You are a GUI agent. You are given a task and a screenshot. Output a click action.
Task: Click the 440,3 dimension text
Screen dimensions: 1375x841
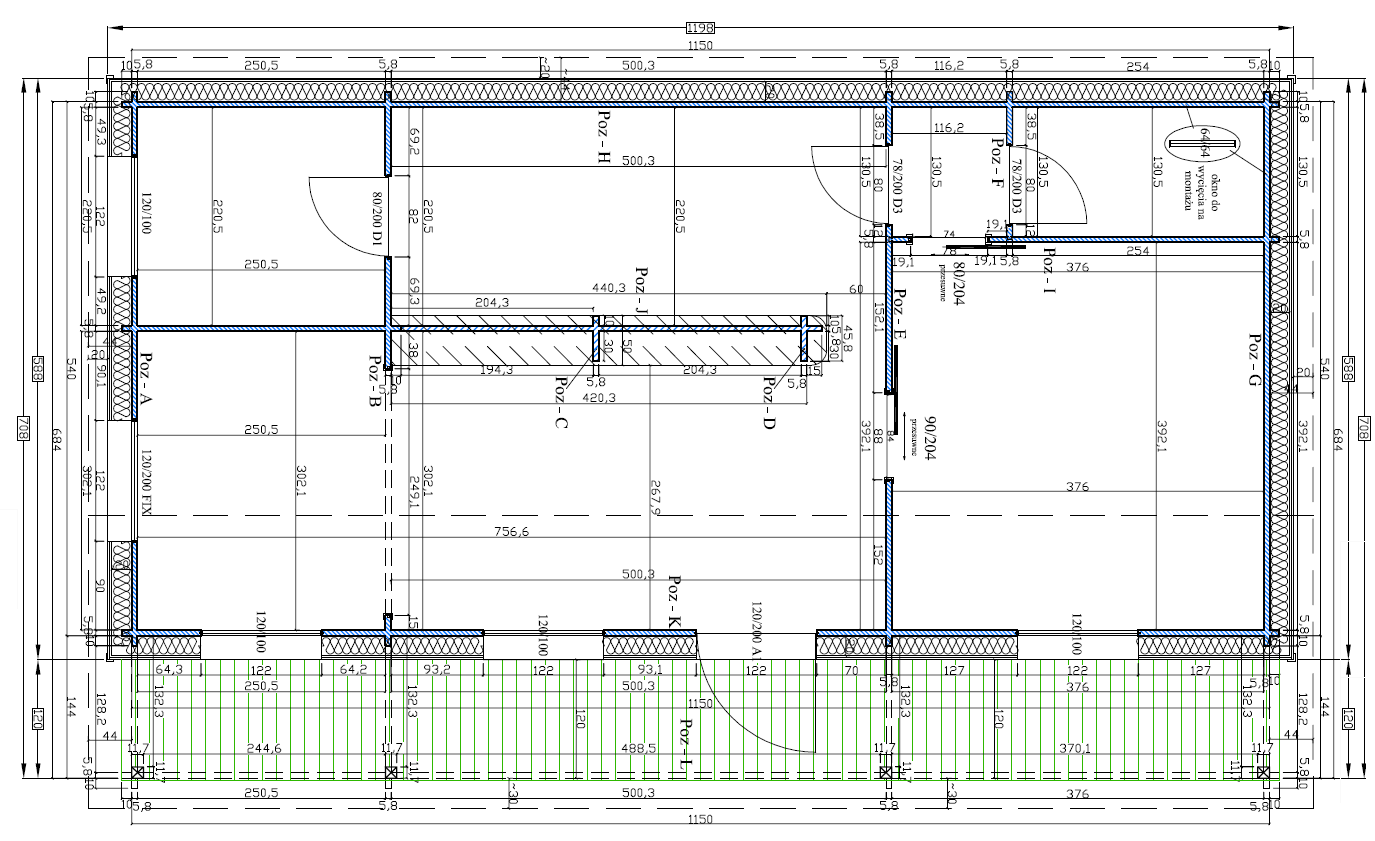[608, 288]
